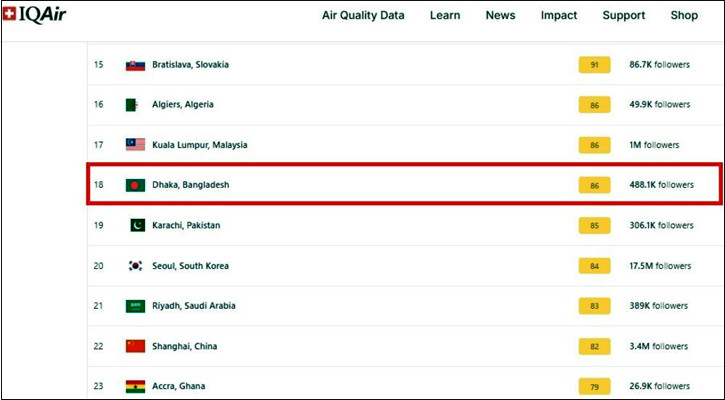Open Bratislava, Slovakia city link
The width and height of the screenshot is (725, 400).
click(x=190, y=64)
